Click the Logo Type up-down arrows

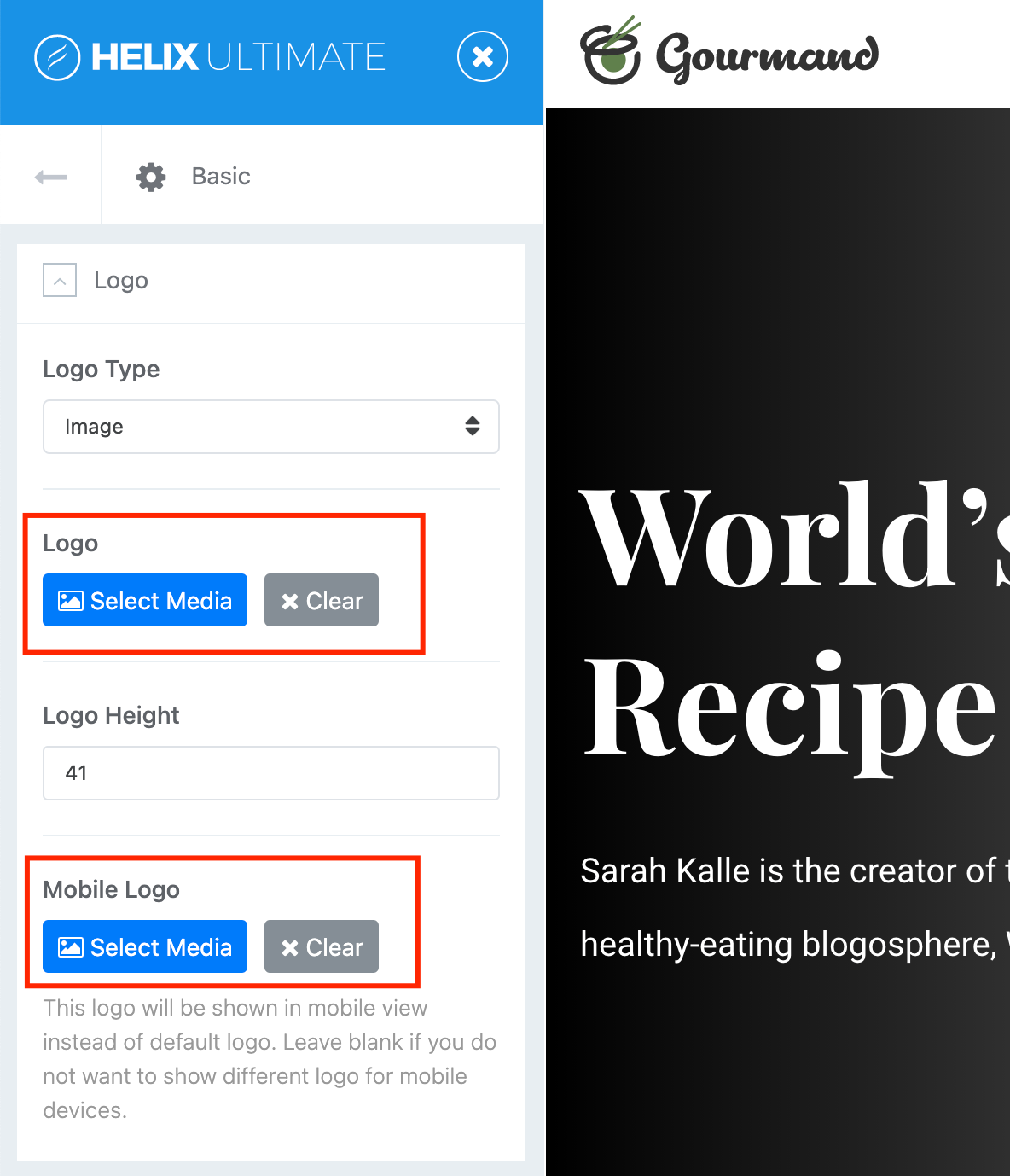472,426
